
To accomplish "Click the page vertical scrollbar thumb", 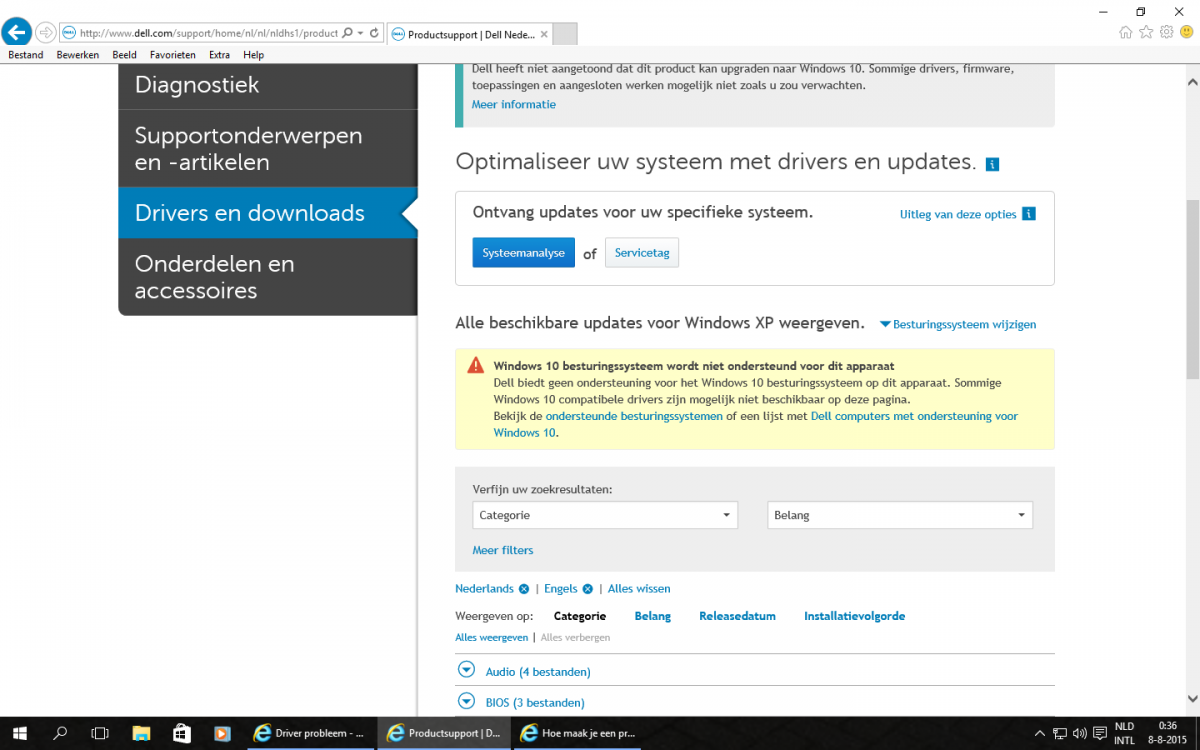I will tap(1192, 290).
